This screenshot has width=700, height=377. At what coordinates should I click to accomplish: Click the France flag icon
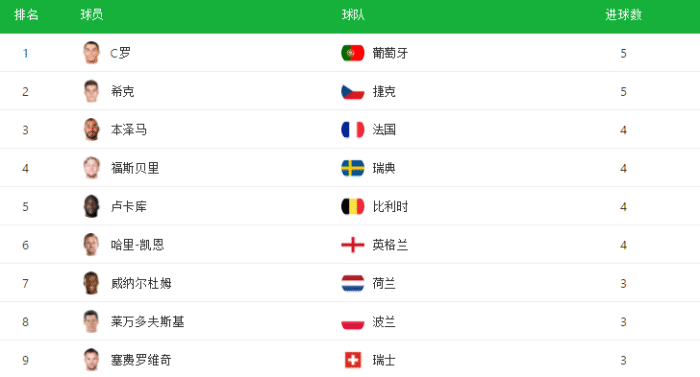pyautogui.click(x=353, y=130)
